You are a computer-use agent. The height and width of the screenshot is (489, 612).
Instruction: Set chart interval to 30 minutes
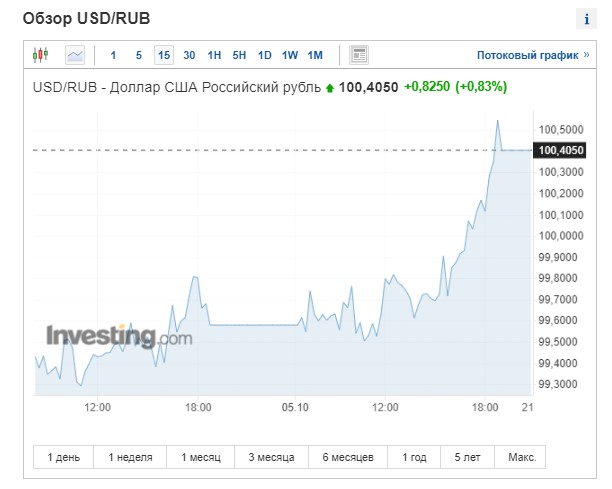[189, 55]
